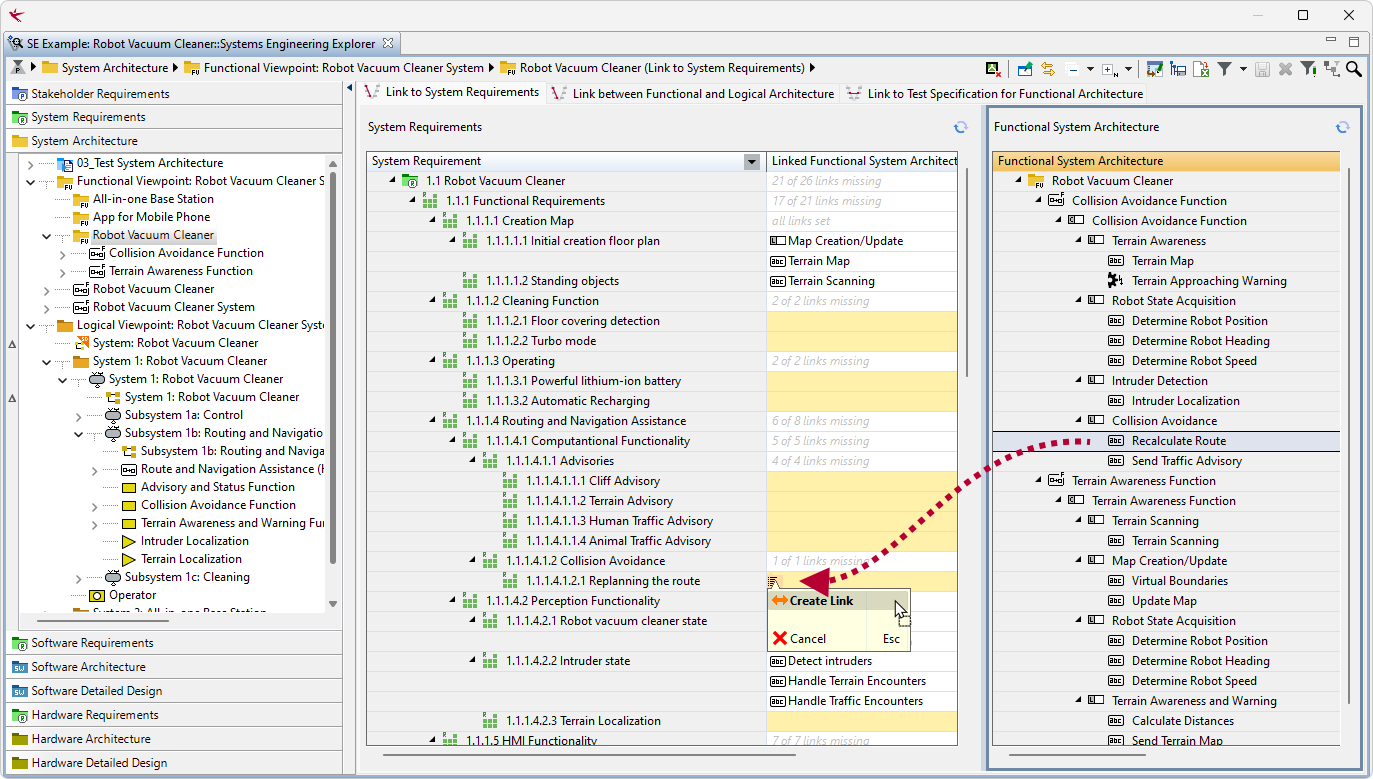The width and height of the screenshot is (1373, 779).
Task: Open dropdown next to collapse icon
Action: coord(1090,69)
